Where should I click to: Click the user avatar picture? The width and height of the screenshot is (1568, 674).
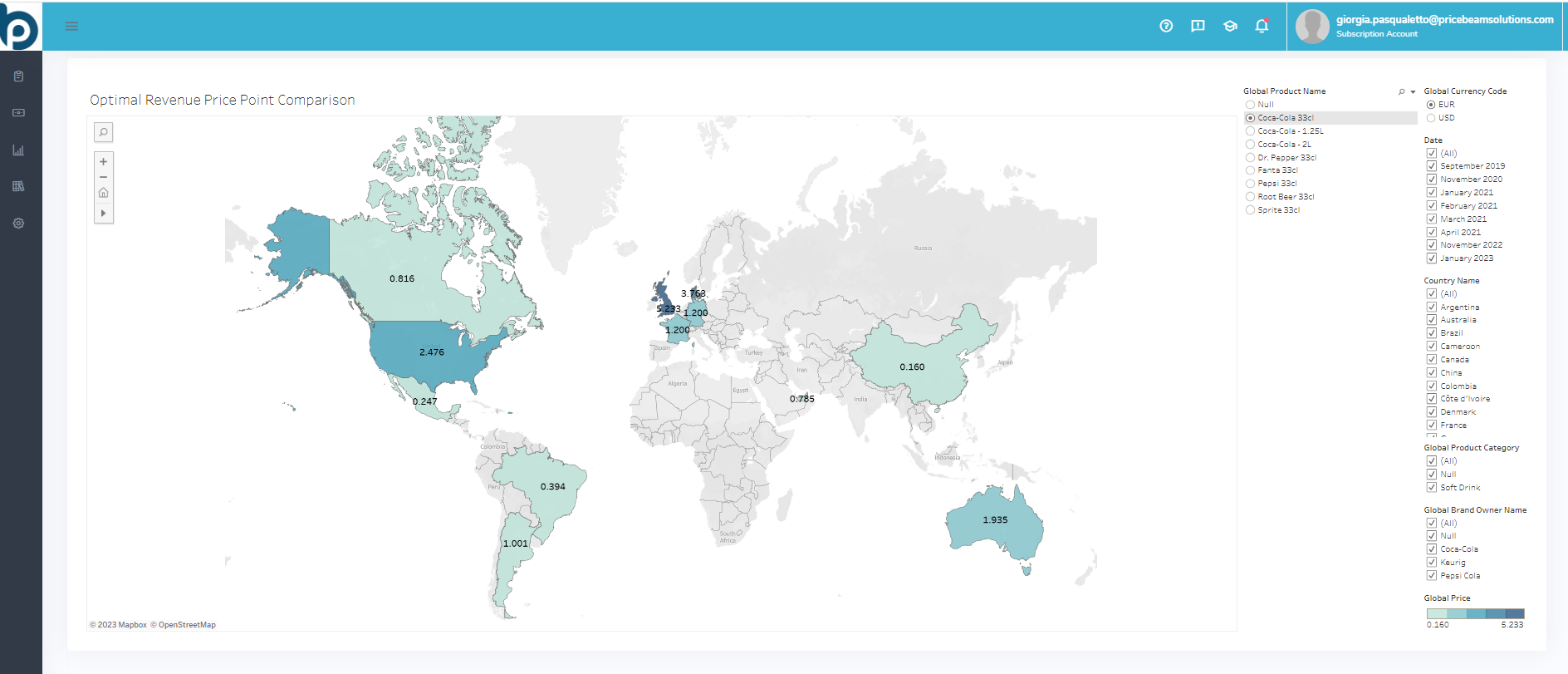click(1312, 27)
